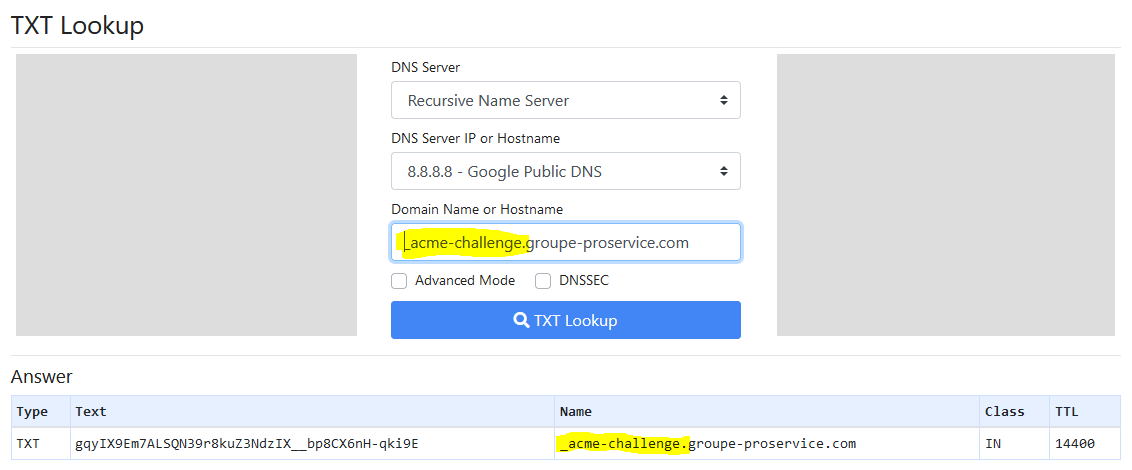The image size is (1132, 470).
Task: Select the TTL column header
Action: coord(1066,411)
